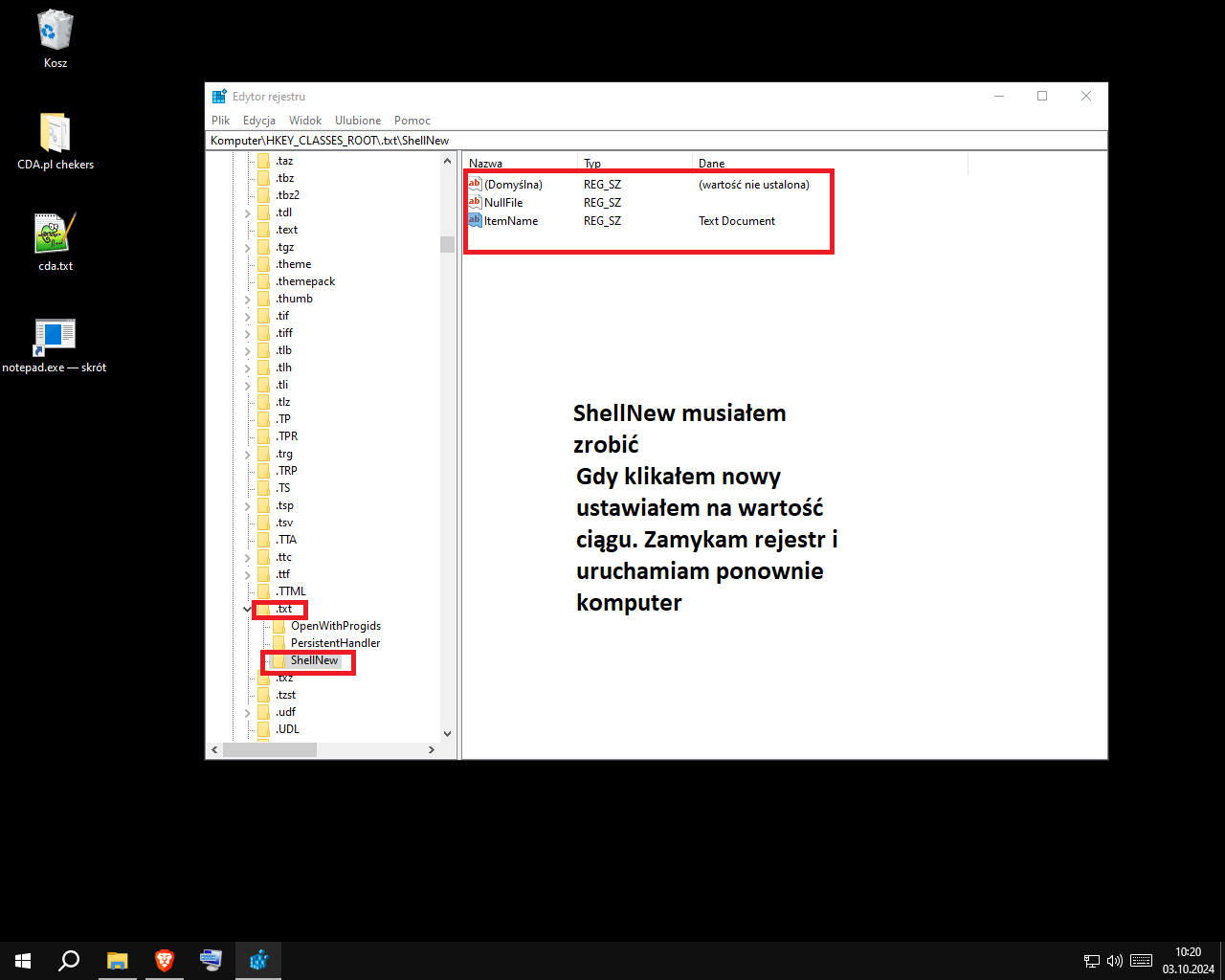
Task: Click the computer monitor taskbar icon
Action: pyautogui.click(x=211, y=961)
